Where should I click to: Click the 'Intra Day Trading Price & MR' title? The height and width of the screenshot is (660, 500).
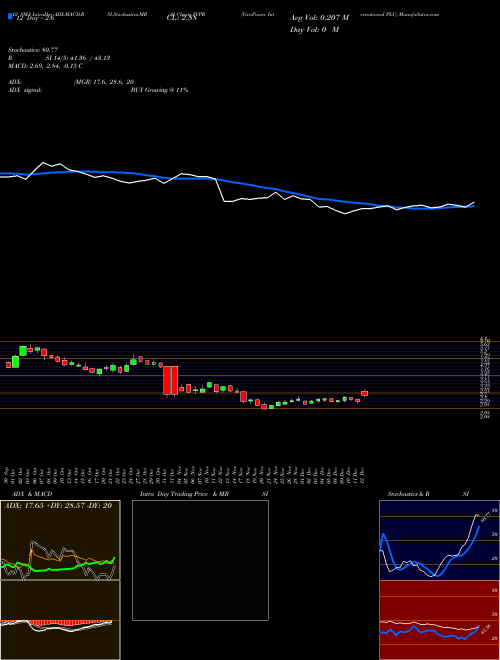click(x=184, y=494)
